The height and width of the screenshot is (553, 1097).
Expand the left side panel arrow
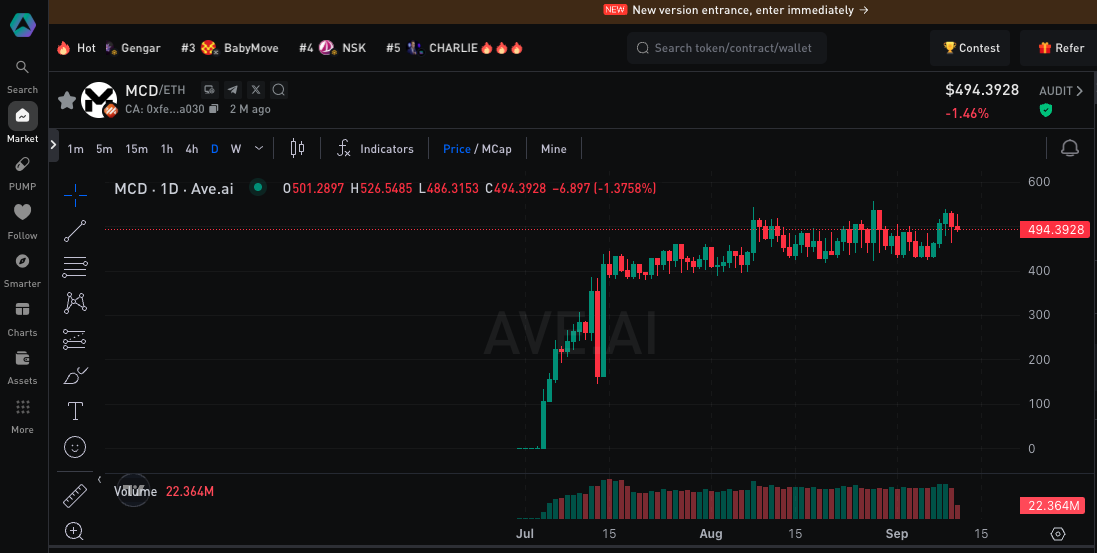[x=53, y=145]
